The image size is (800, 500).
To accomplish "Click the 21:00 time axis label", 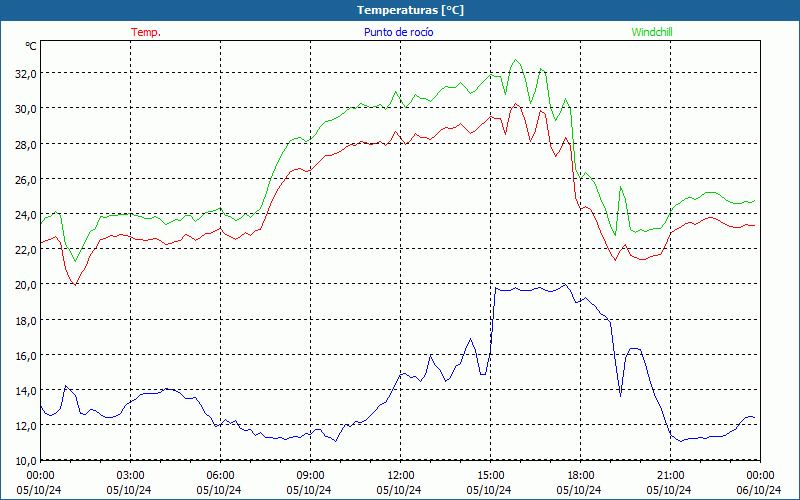I will point(670,476).
